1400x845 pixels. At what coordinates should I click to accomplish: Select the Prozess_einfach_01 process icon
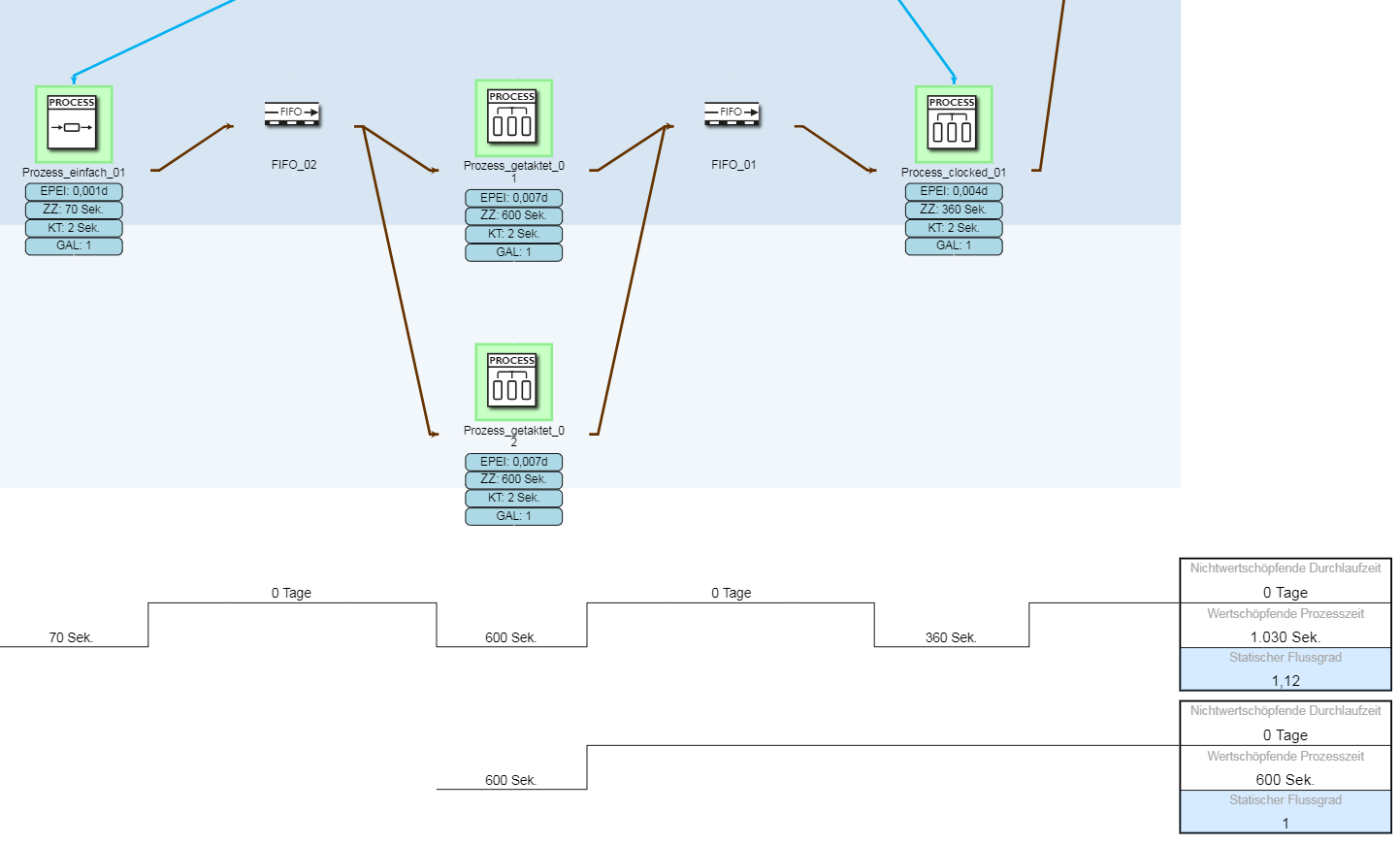tap(74, 124)
